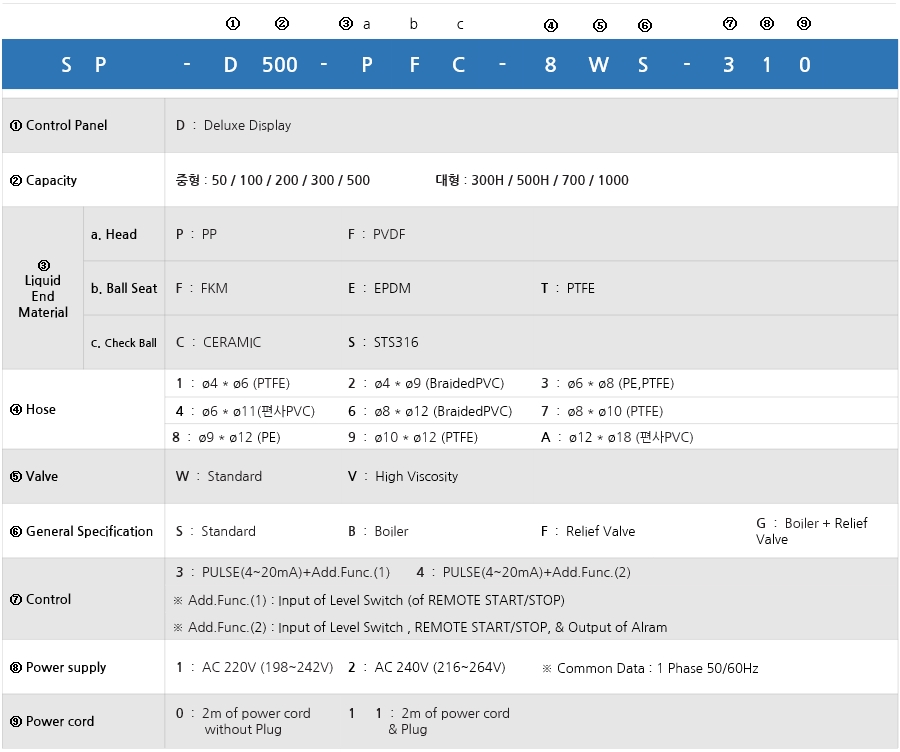
Task: Click "500" in the blue model banner
Action: (280, 65)
